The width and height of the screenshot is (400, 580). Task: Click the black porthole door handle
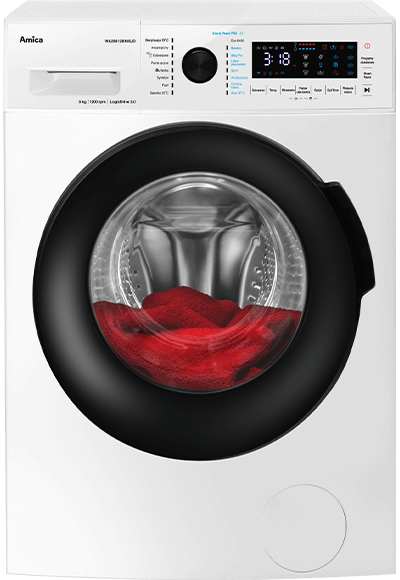pos(352,238)
